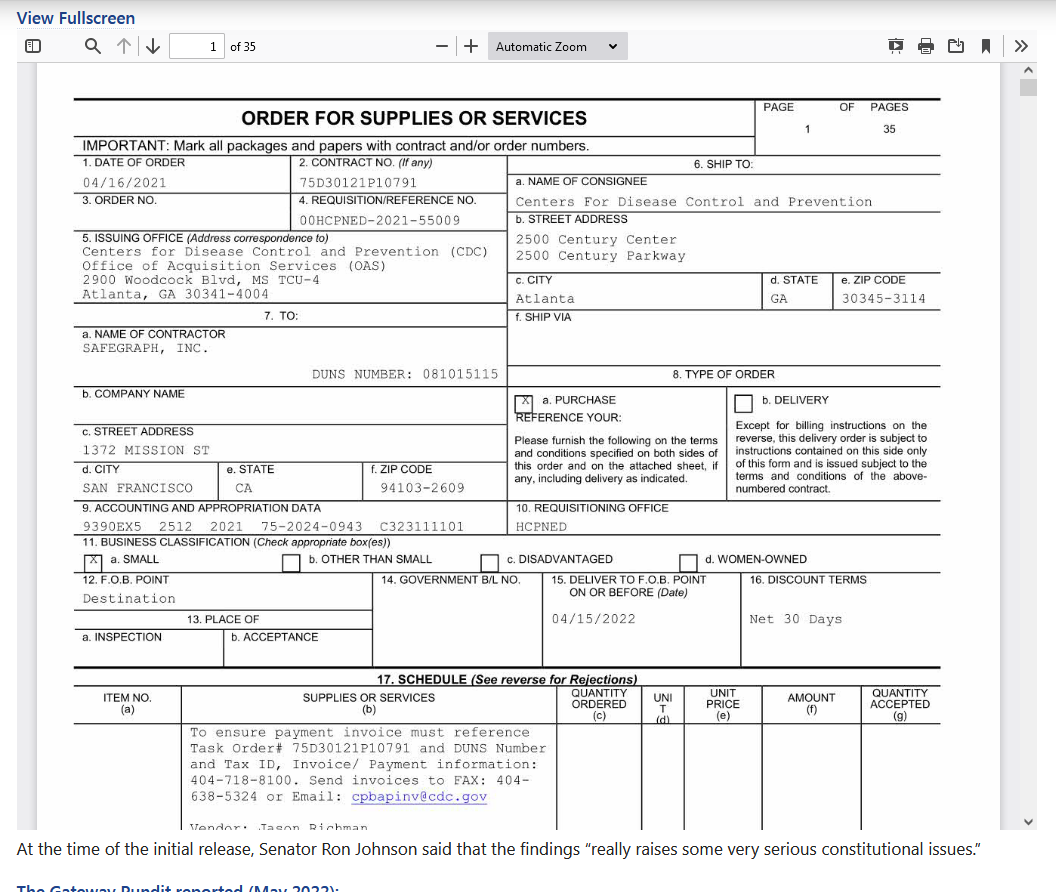Click the DUNS number '081015115'
Viewport: 1056px width, 892px height.
point(461,374)
